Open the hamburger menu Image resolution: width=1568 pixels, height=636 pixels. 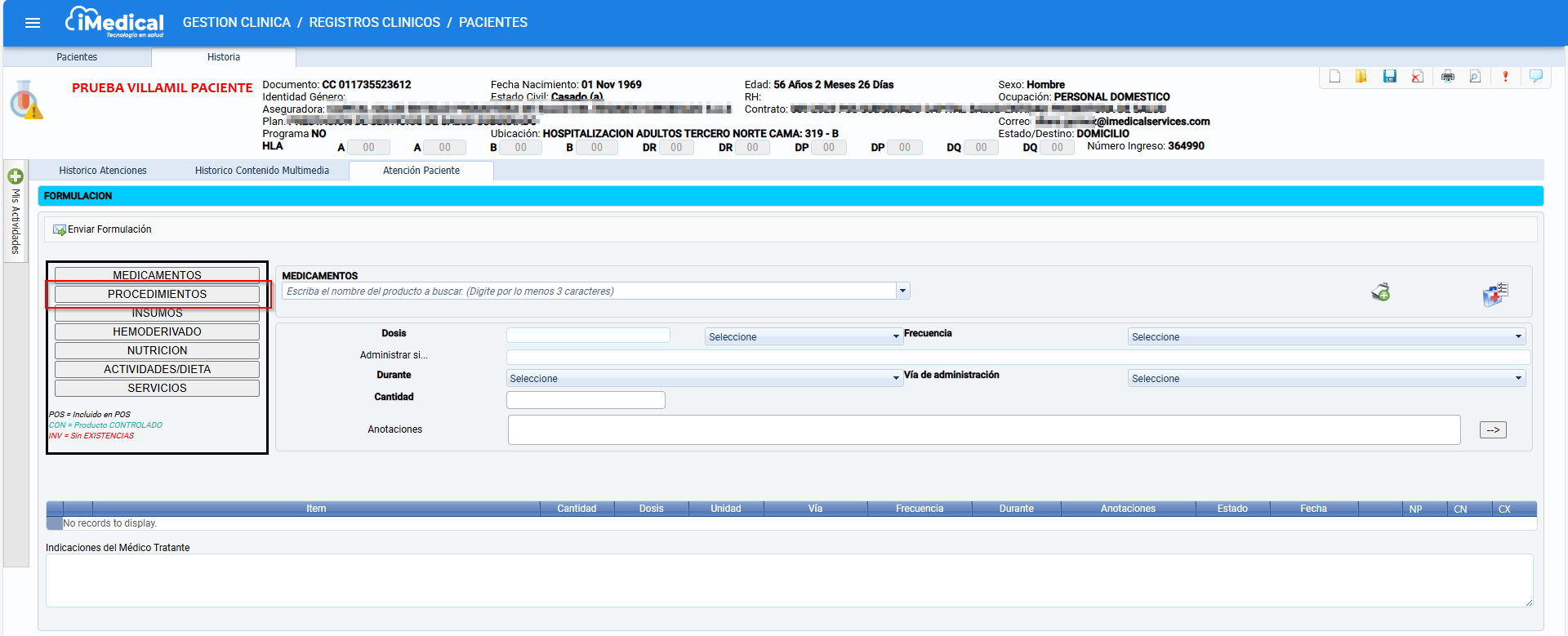pyautogui.click(x=33, y=23)
